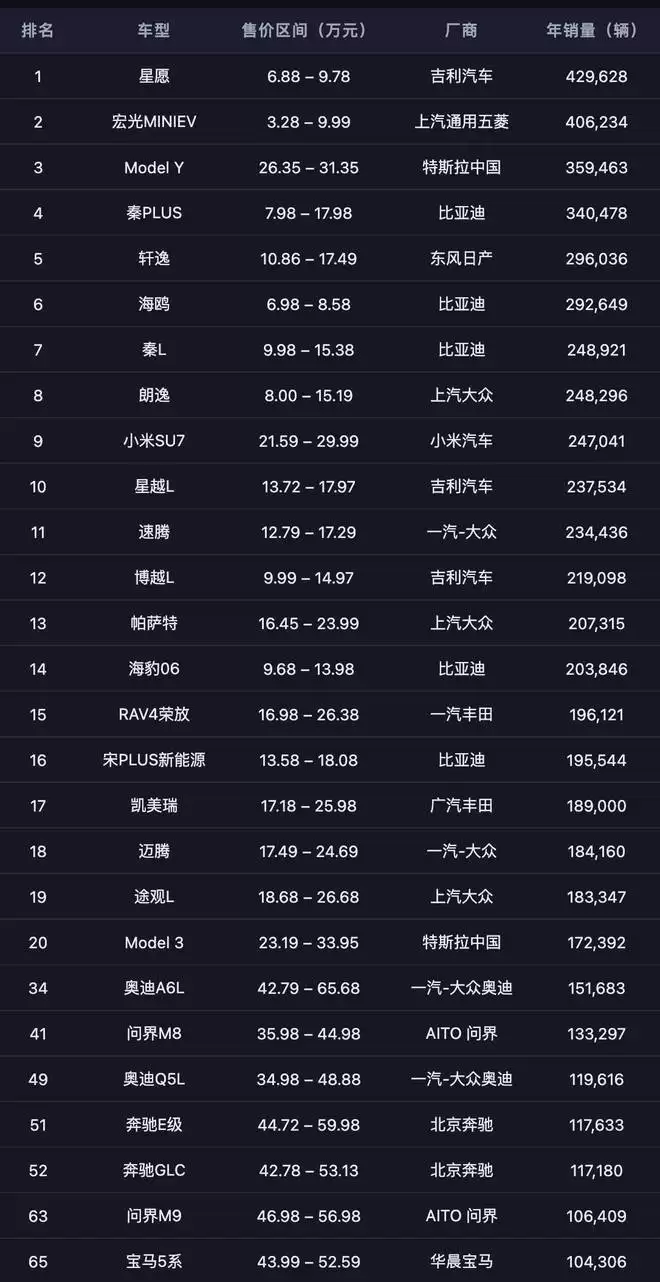Screen dimensions: 660x1282
Task: Click manufacturer 上汽通用五菱
Action: (x=461, y=122)
